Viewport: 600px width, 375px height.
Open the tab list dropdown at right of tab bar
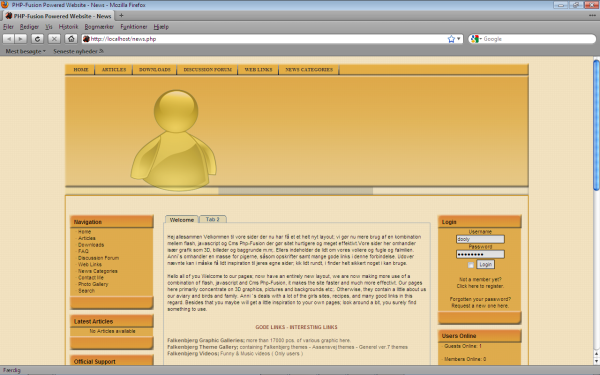coord(592,16)
